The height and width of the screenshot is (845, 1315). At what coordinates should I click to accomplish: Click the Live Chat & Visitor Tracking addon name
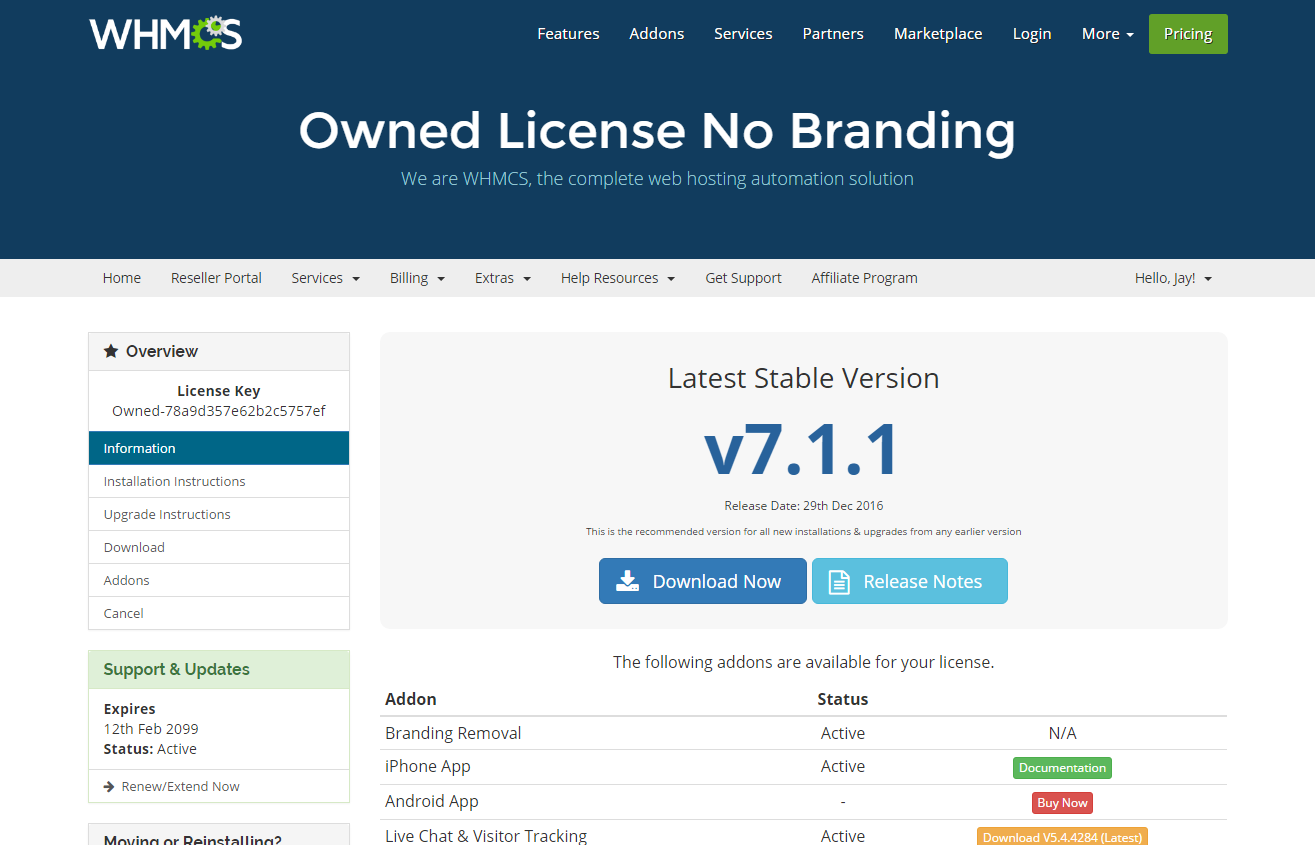pyautogui.click(x=486, y=835)
